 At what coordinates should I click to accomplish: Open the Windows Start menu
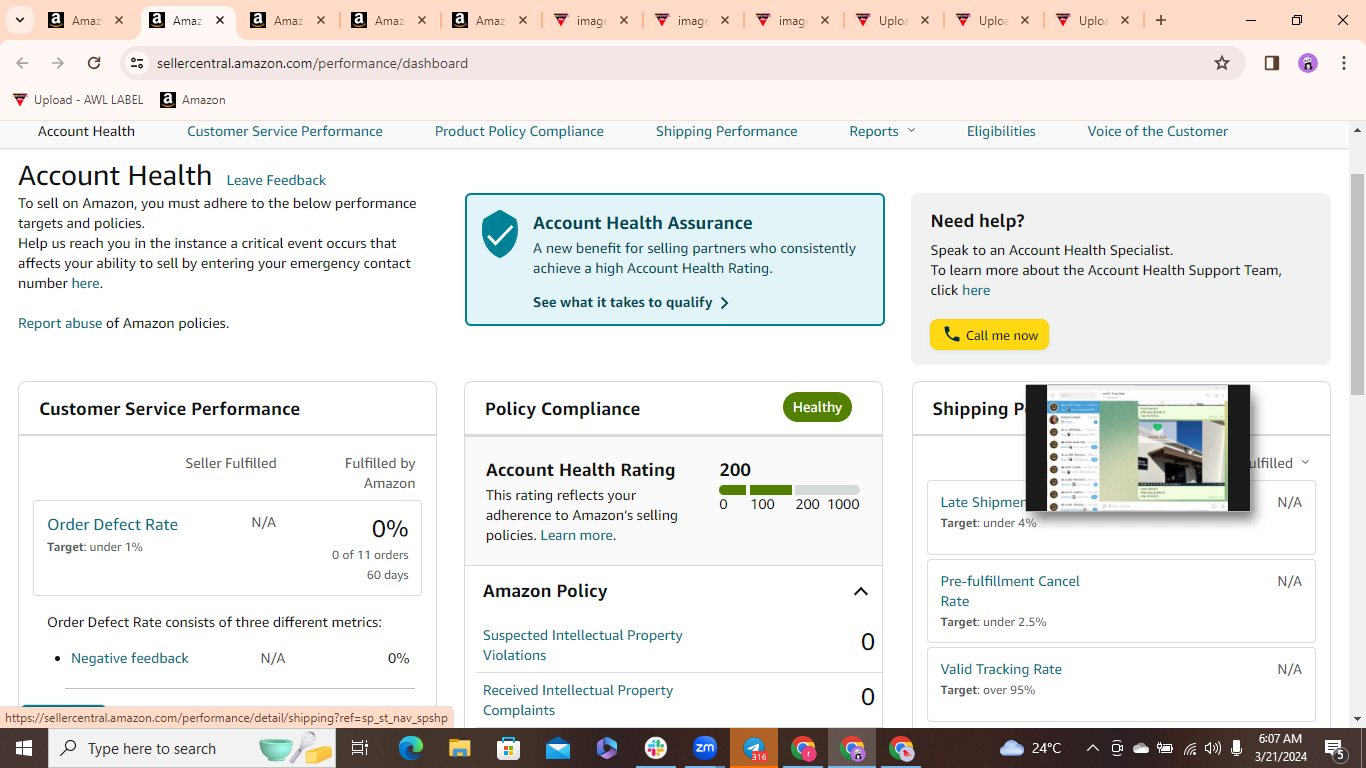point(22,748)
